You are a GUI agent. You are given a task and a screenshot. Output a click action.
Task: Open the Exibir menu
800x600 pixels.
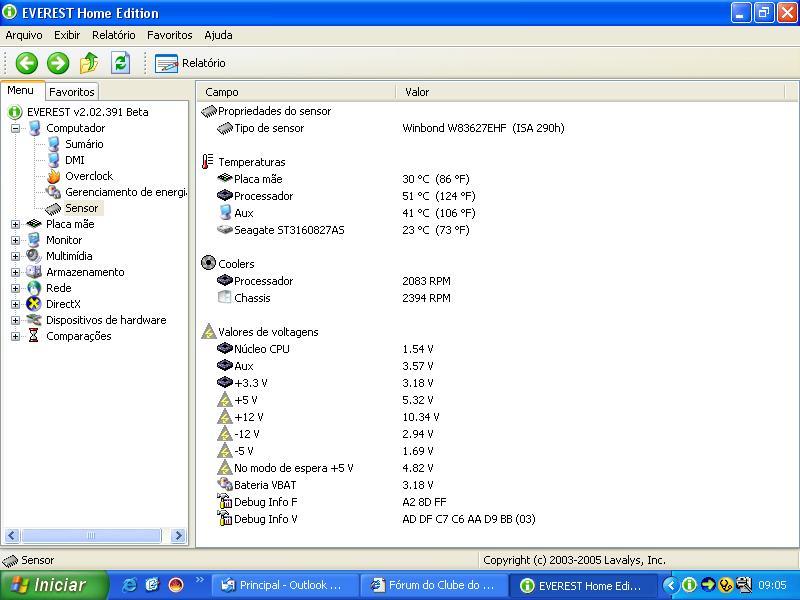coord(67,35)
